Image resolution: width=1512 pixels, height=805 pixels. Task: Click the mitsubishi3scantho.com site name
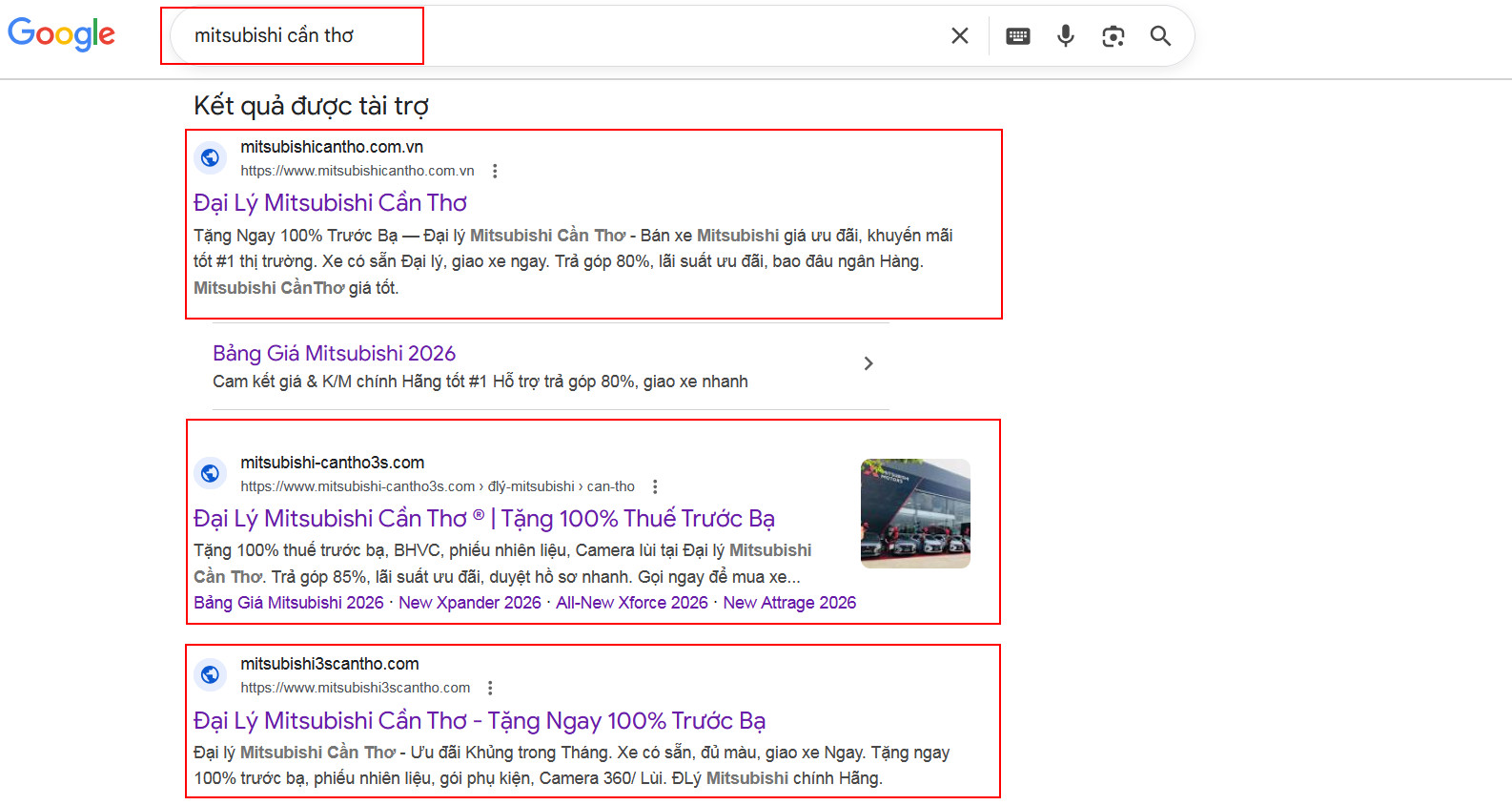tap(330, 664)
